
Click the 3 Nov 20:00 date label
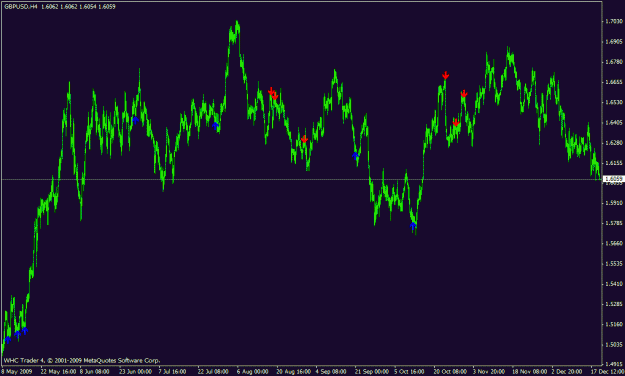click(488, 372)
